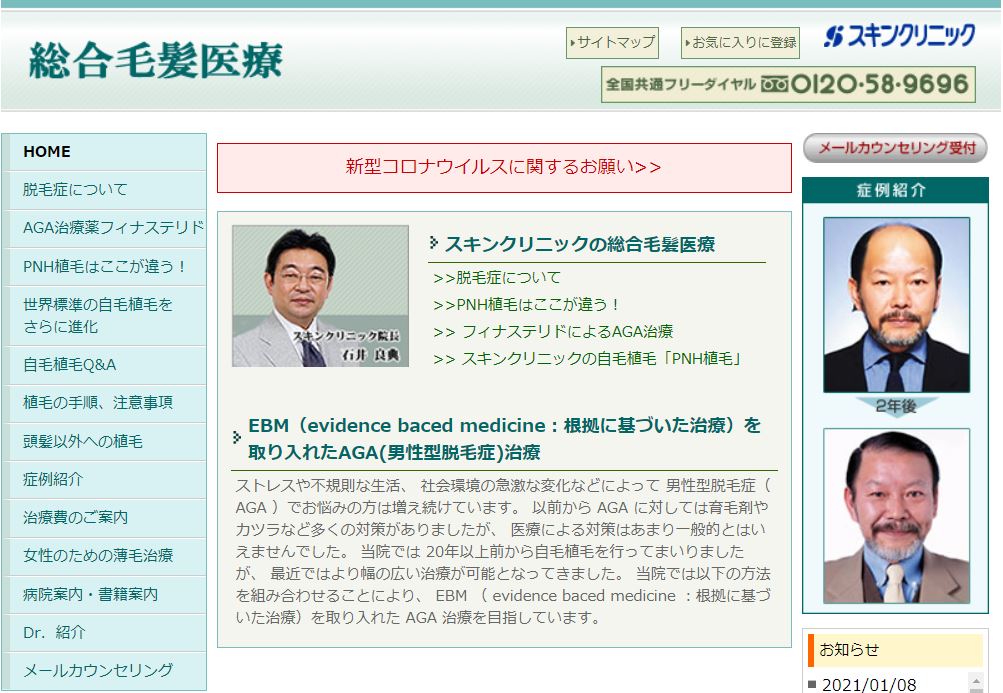Image resolution: width=1003 pixels, height=693 pixels.
Task: Click the free dial 0120-58-9696 banner
Action: [788, 85]
